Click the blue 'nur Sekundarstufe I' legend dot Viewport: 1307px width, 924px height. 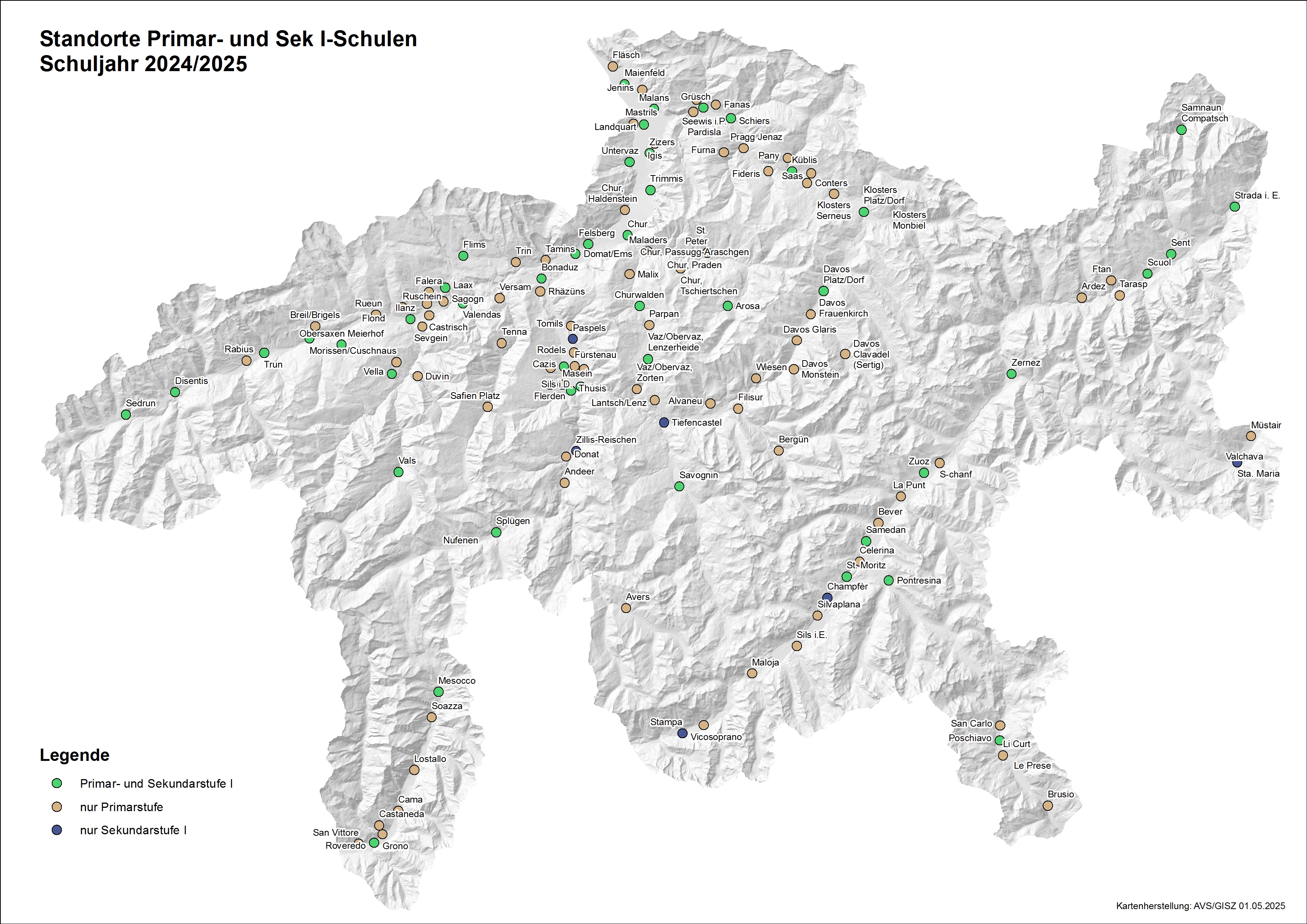(x=57, y=830)
